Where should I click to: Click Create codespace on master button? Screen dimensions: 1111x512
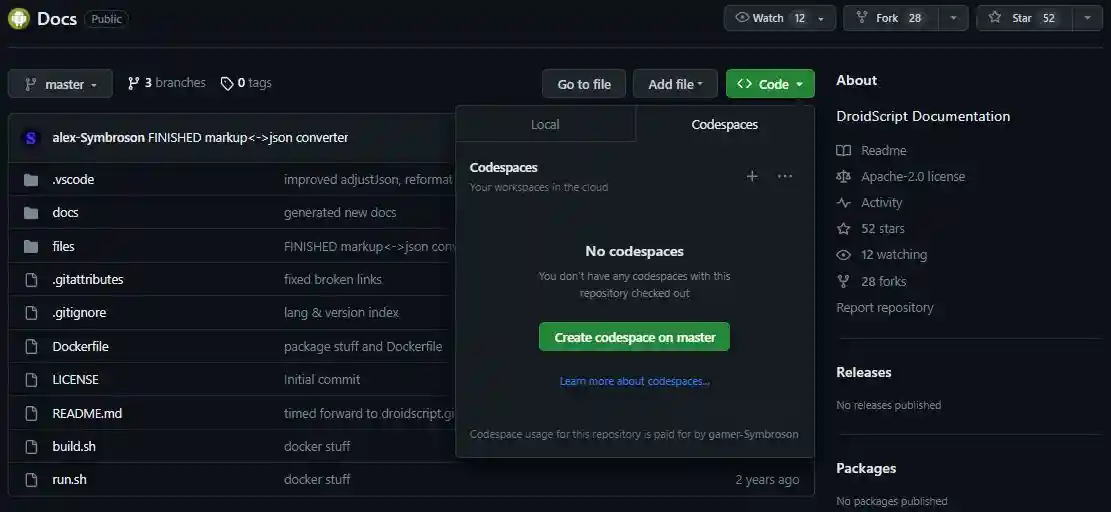click(634, 337)
